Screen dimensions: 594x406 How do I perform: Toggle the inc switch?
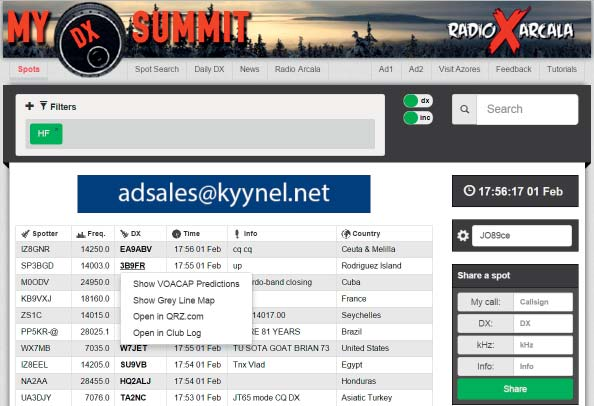[x=418, y=118]
